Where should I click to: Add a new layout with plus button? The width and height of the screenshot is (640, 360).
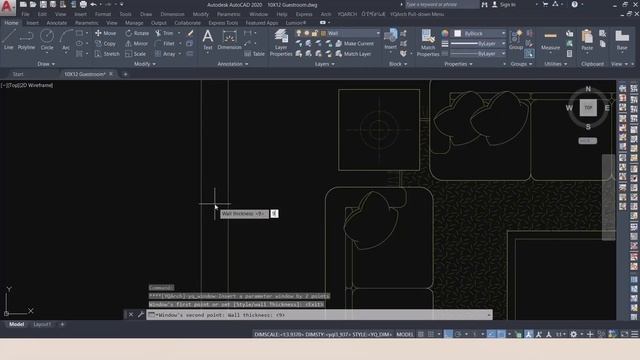pos(62,324)
